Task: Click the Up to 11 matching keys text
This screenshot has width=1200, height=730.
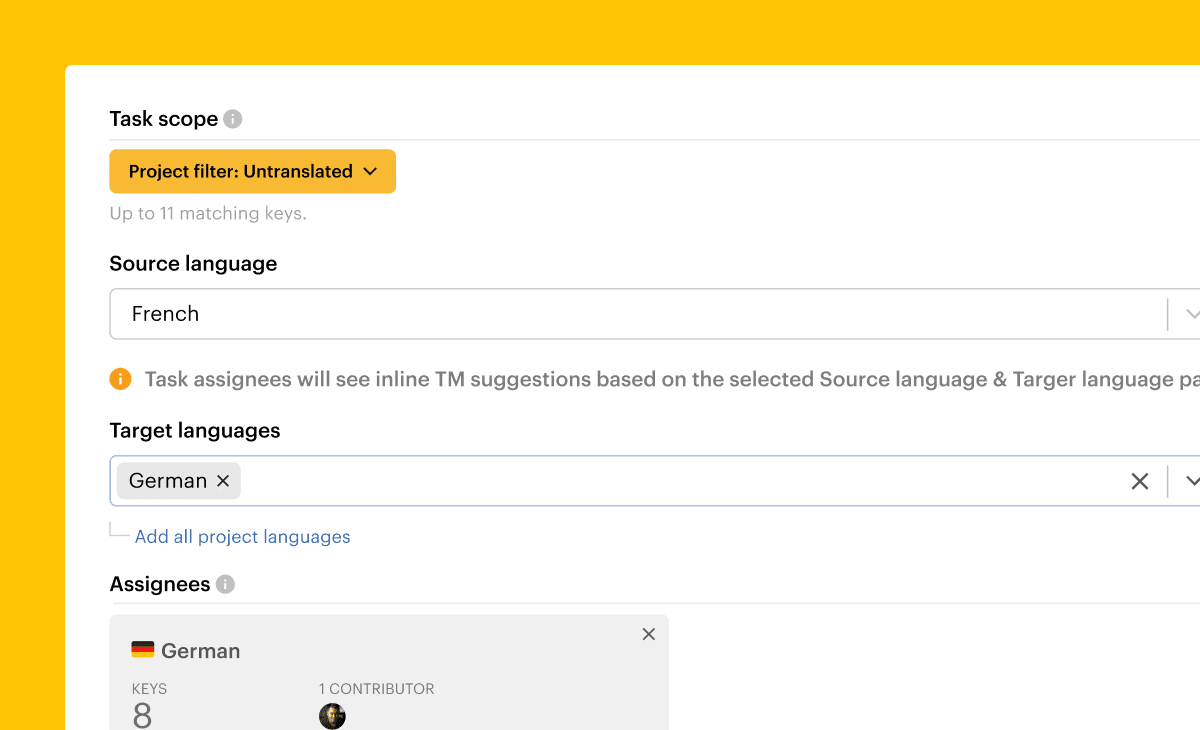Action: pyautogui.click(x=208, y=213)
